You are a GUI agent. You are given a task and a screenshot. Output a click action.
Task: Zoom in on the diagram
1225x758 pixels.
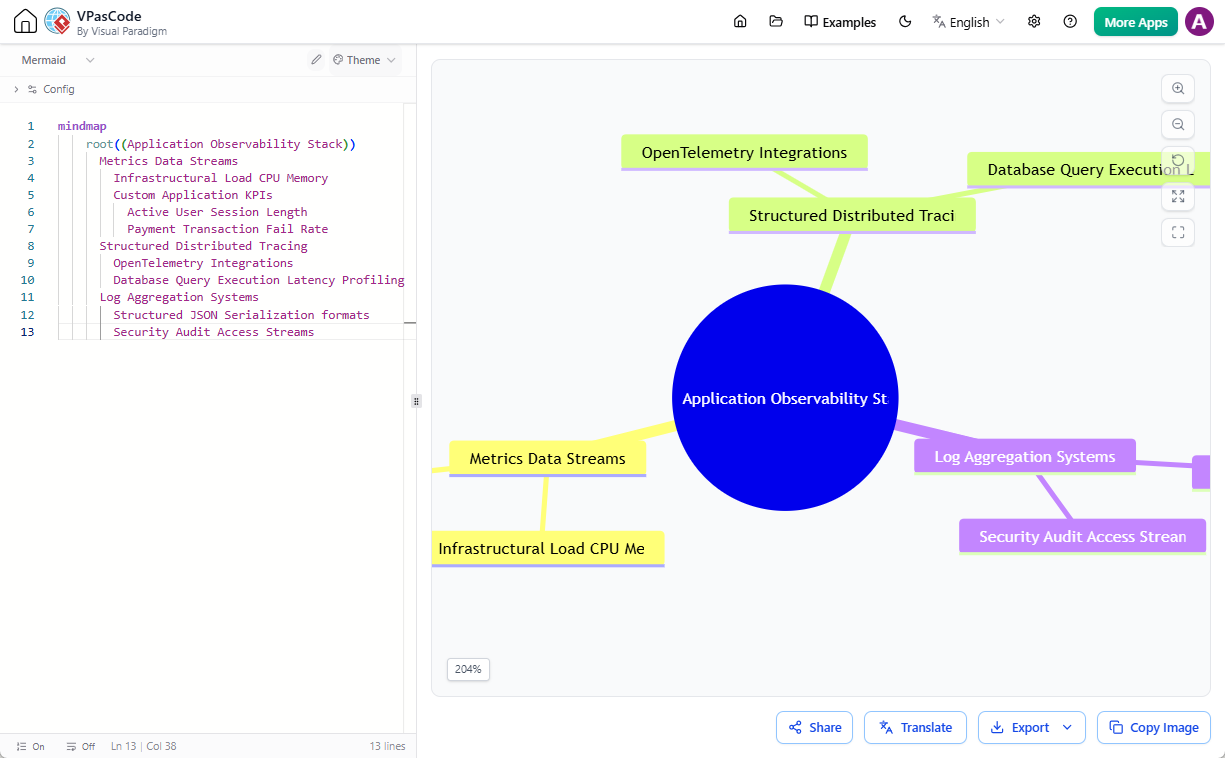point(1178,89)
